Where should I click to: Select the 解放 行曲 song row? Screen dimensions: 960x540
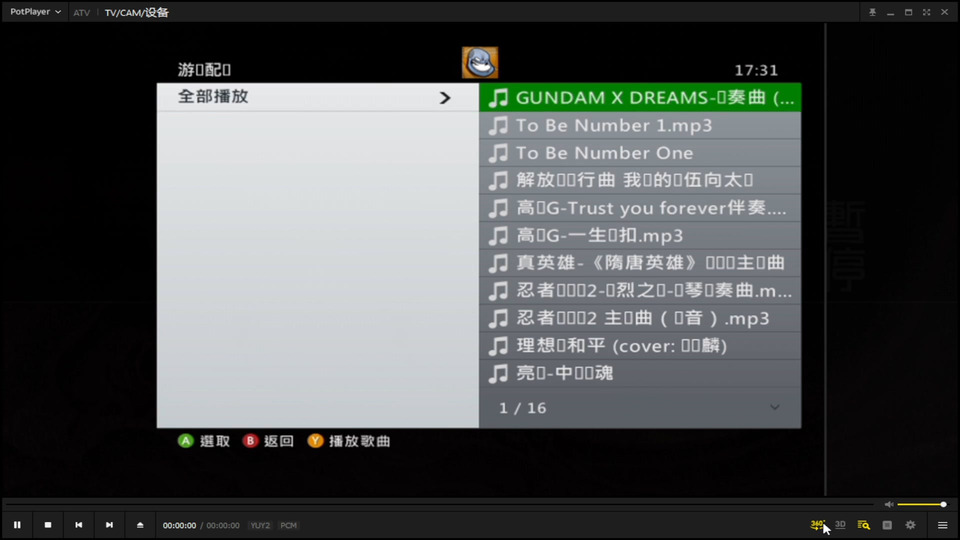(x=640, y=181)
